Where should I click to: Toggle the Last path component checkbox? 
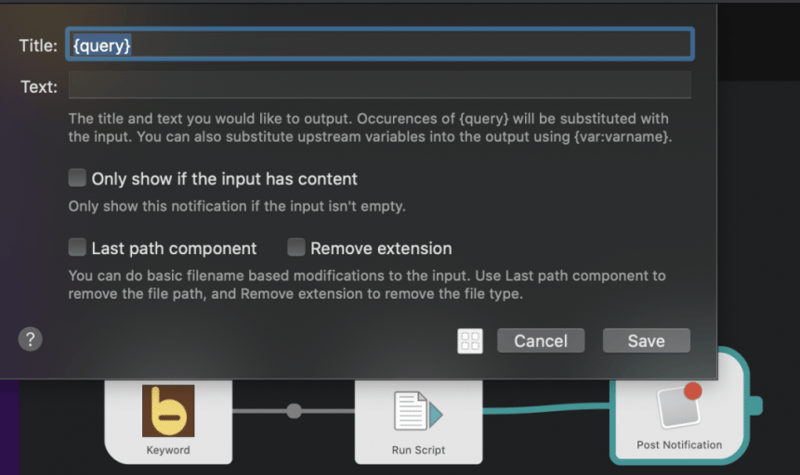77,247
